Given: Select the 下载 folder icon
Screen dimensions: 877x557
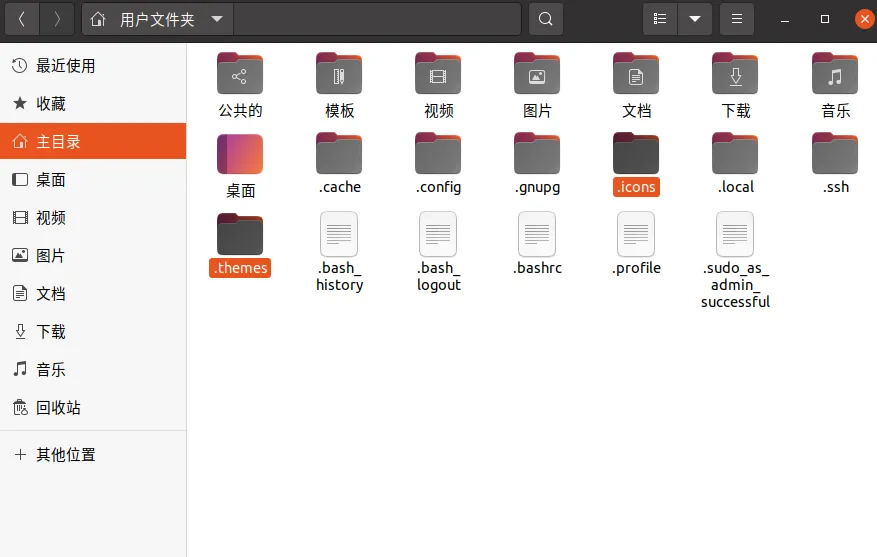Looking at the screenshot, I should 735,76.
